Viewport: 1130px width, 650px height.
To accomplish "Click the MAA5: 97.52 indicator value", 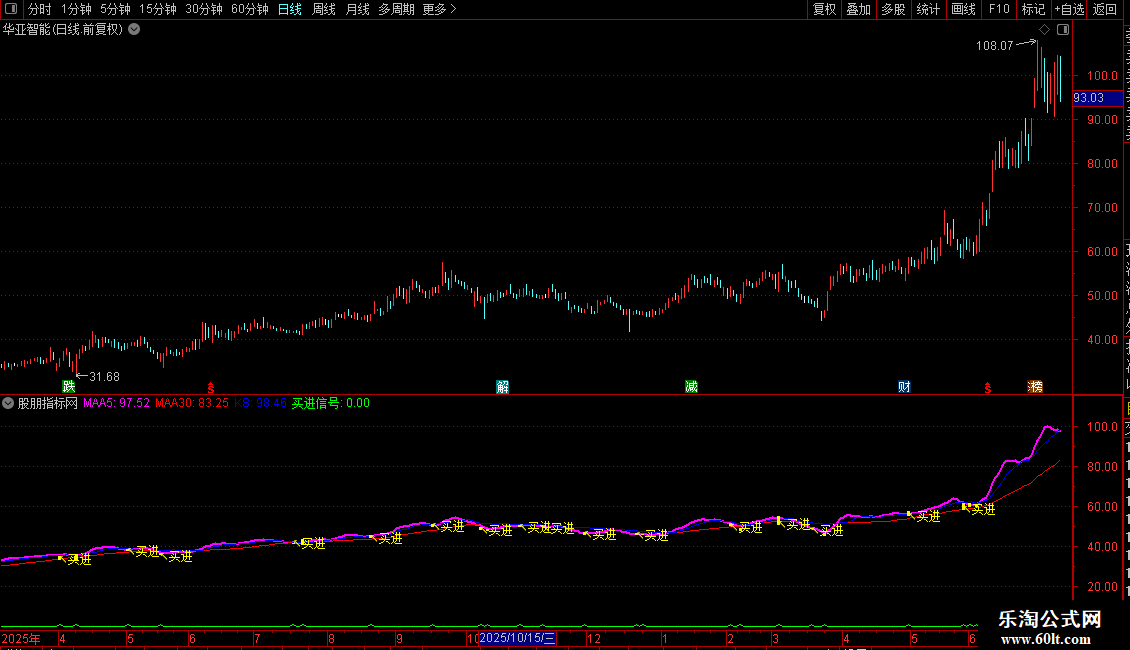I will click(116, 404).
